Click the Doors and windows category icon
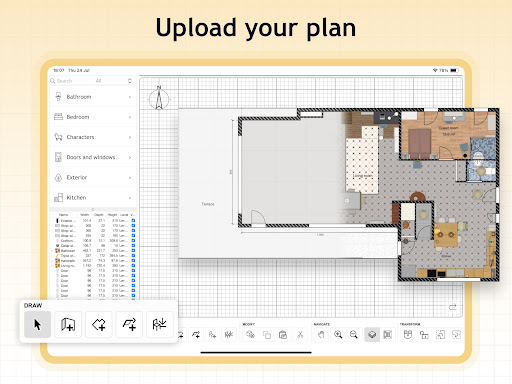 click(58, 157)
